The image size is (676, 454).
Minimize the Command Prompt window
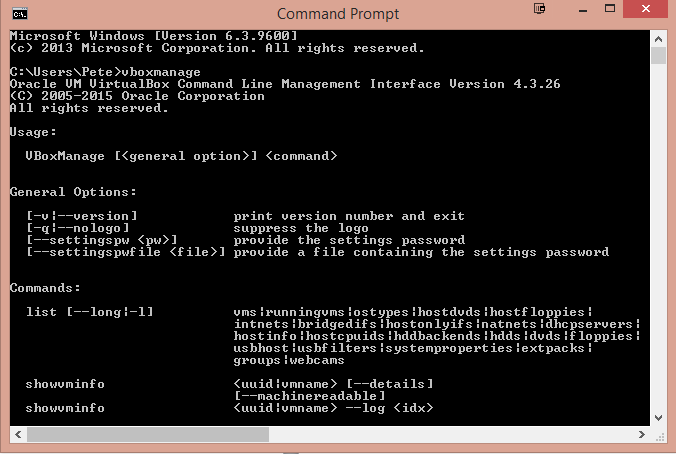(x=583, y=9)
